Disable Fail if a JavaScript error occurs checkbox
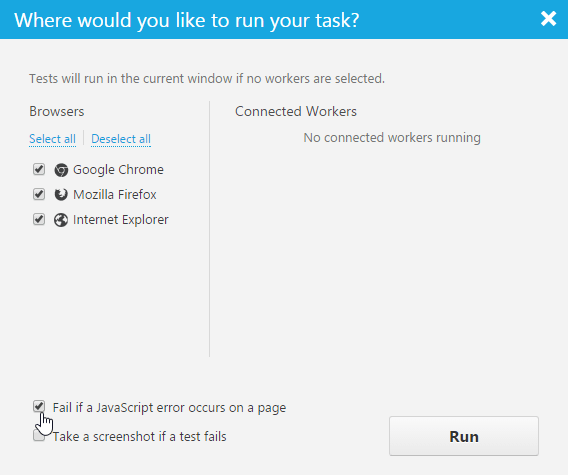This screenshot has height=475, width=568. pos(39,407)
